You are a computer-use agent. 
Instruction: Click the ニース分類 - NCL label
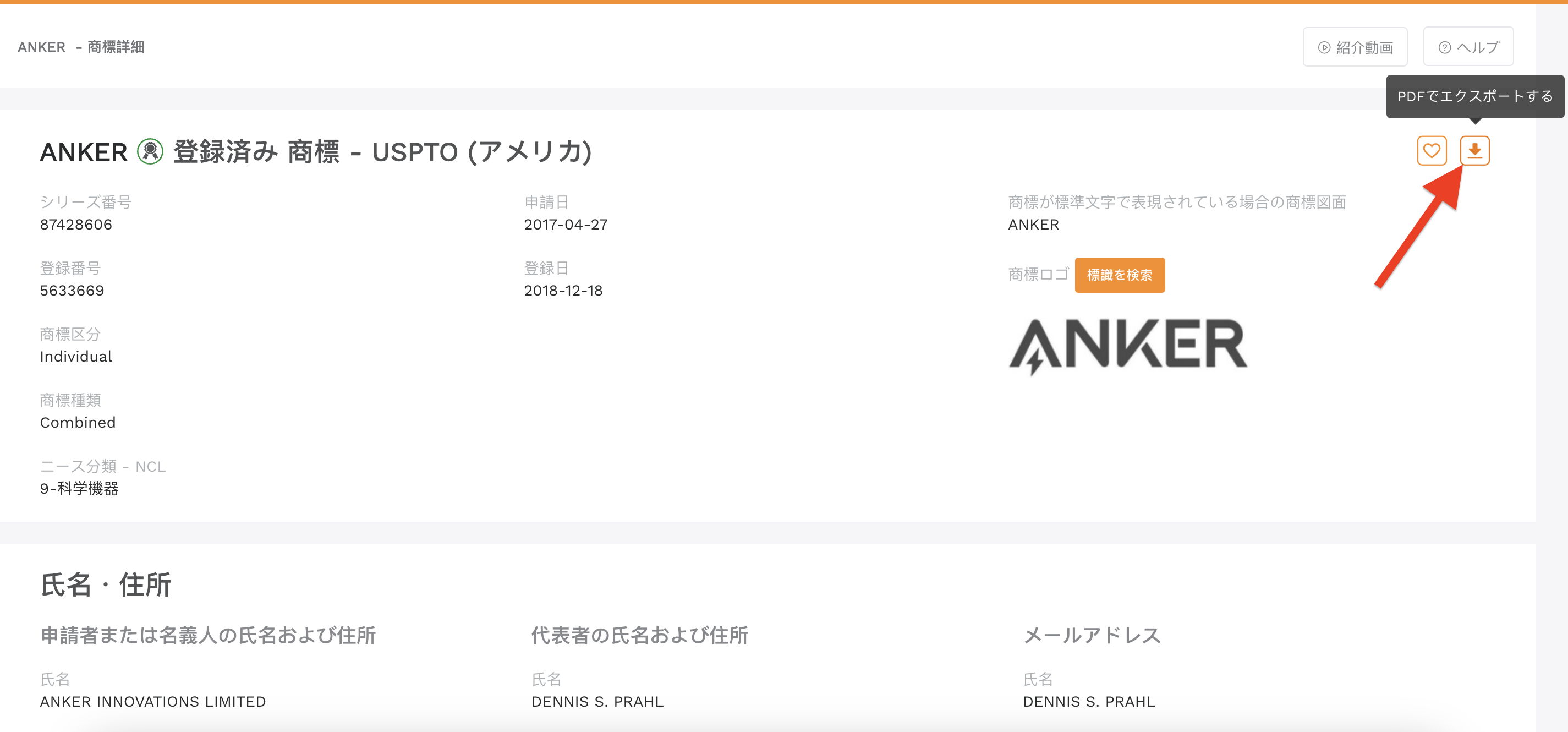click(x=103, y=467)
